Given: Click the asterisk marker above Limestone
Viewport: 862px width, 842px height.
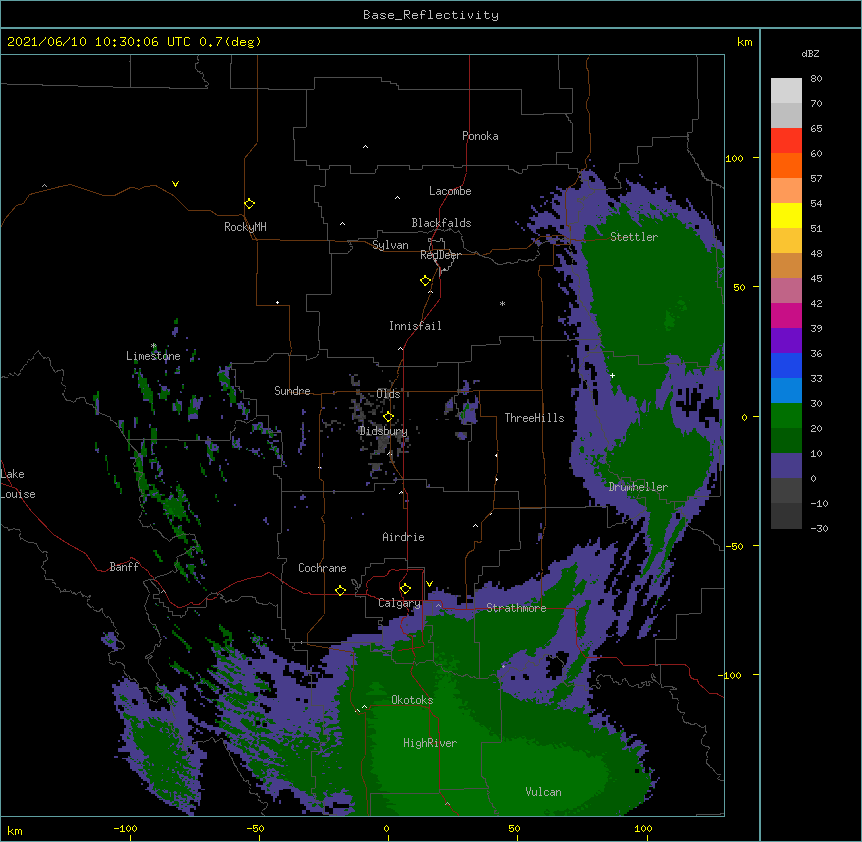Looking at the screenshot, I should (x=153, y=346).
